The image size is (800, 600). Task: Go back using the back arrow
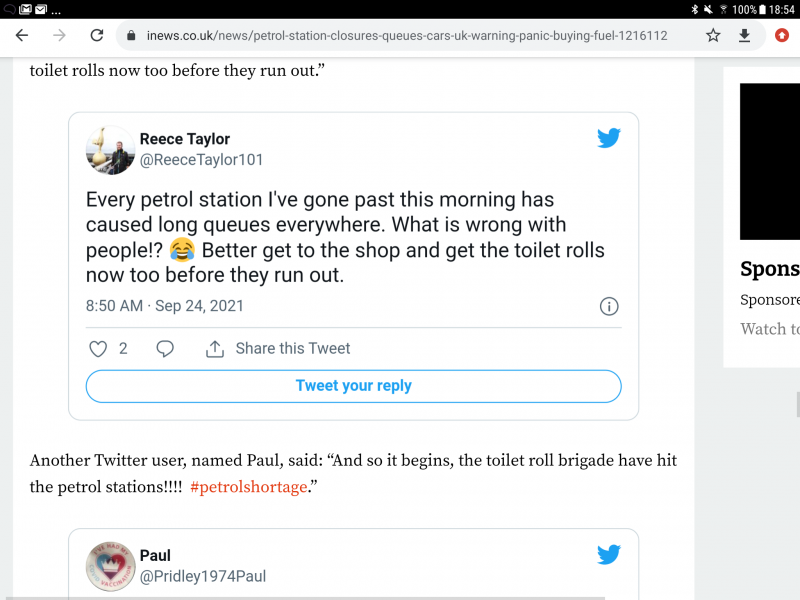pyautogui.click(x=21, y=34)
